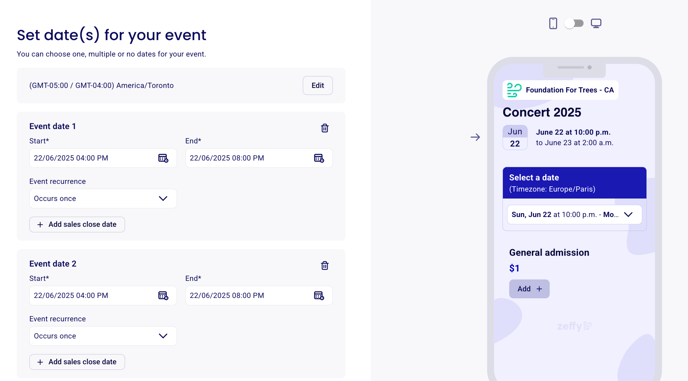Open calendar picker for Event date 1 Start
Screen dimensions: 688x381
click(163, 158)
